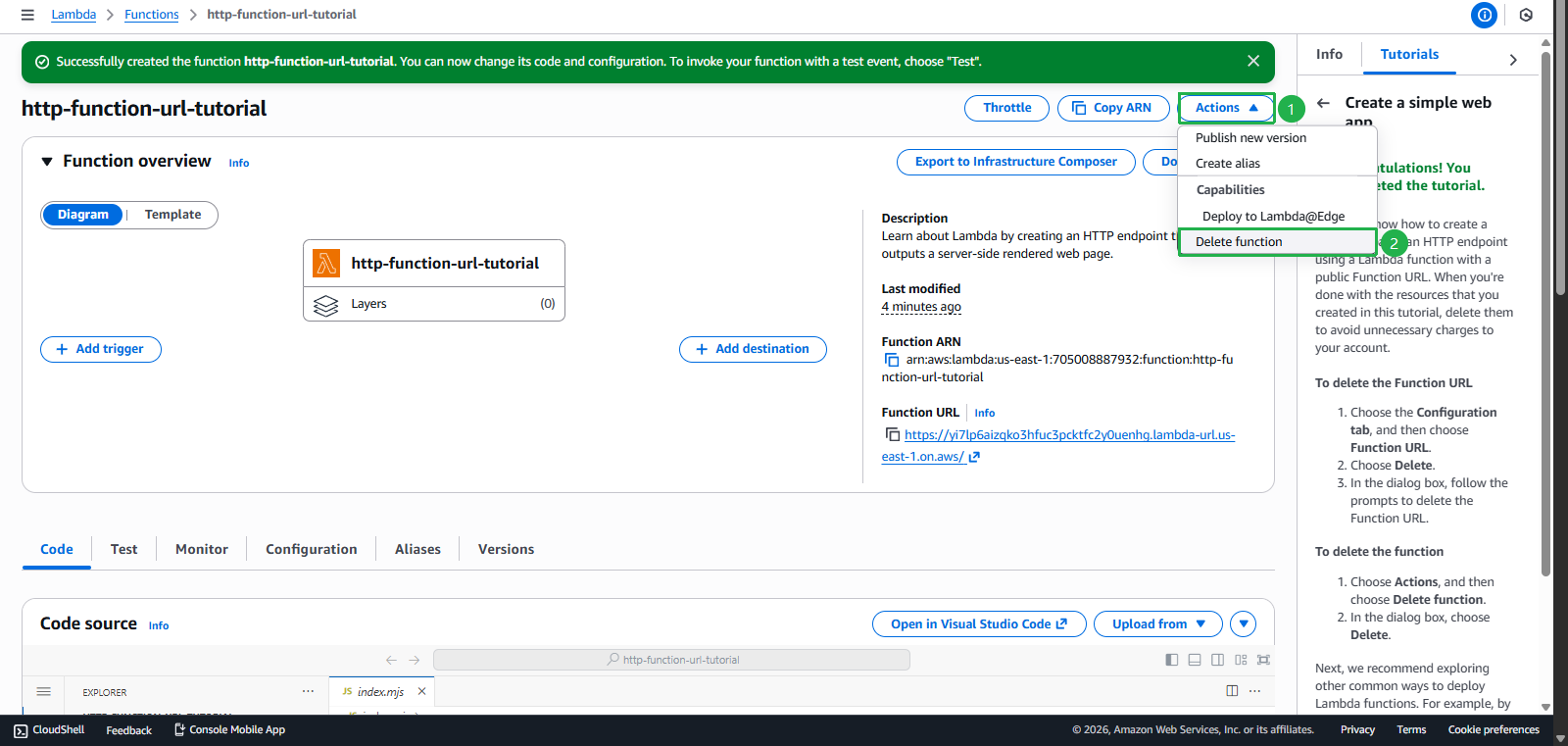This screenshot has height=746, width=1568.
Task: Dismiss the green success notification banner
Action: tap(1252, 61)
